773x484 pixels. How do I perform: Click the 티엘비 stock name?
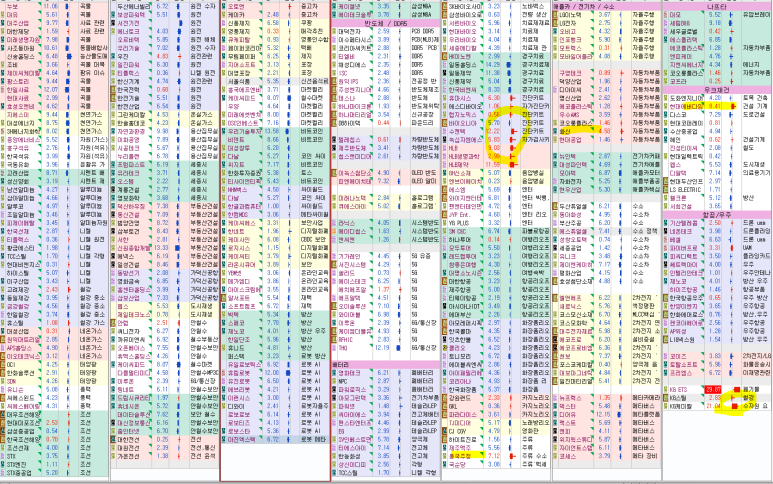347,57
